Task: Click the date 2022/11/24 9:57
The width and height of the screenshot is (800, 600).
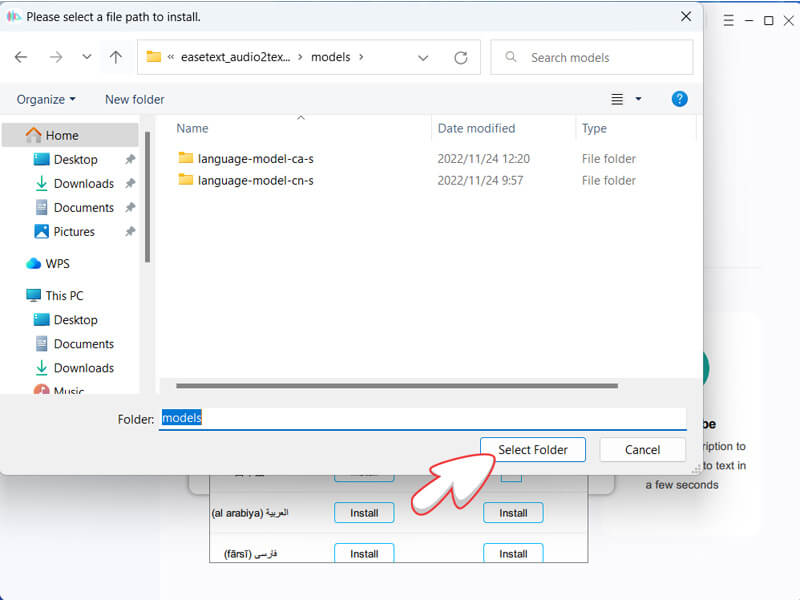Action: 480,181
